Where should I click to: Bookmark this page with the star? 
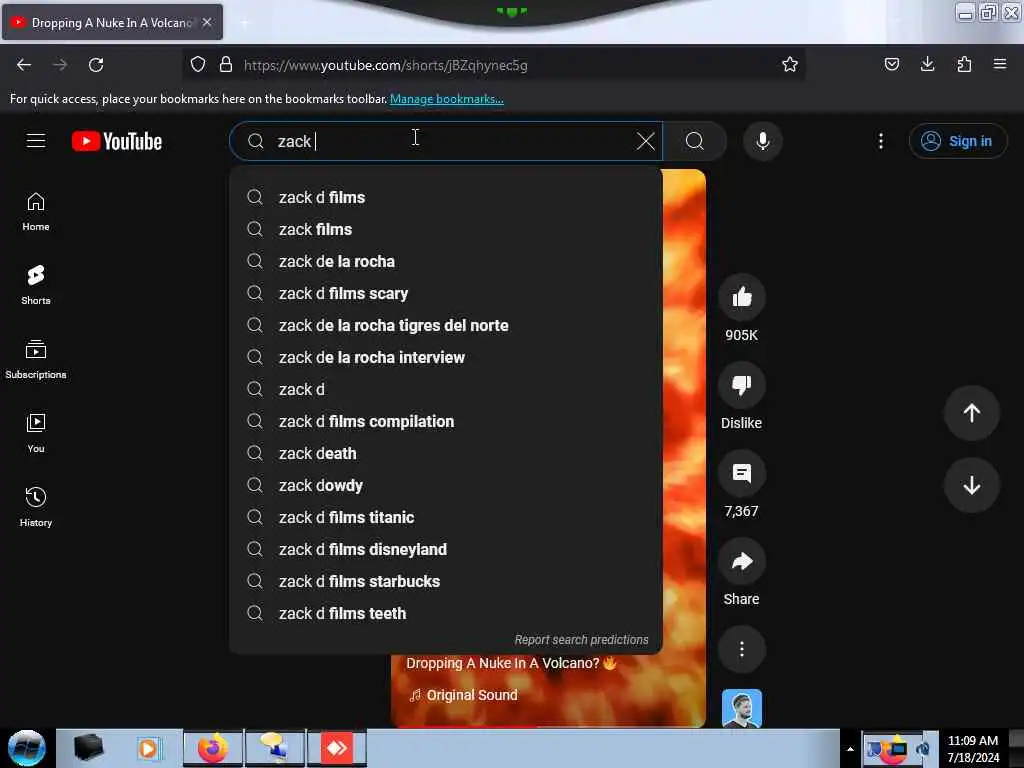(x=790, y=65)
